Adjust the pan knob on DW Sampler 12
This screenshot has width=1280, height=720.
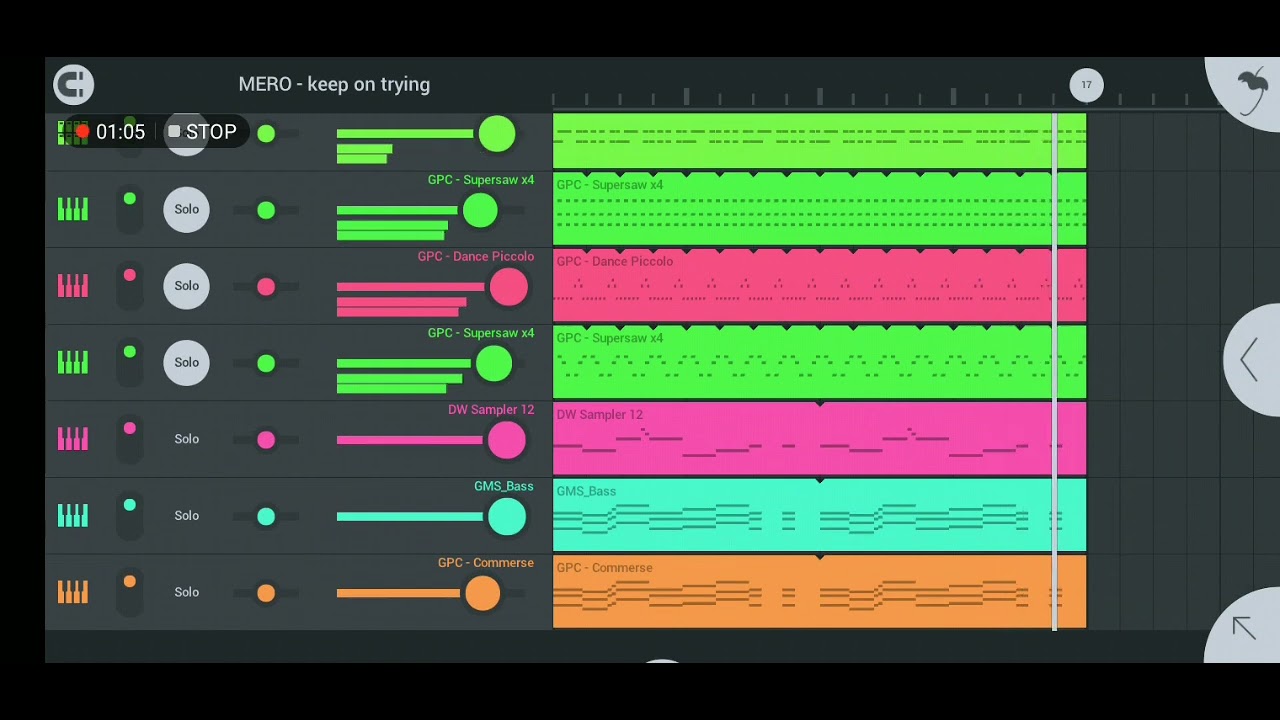coord(266,440)
